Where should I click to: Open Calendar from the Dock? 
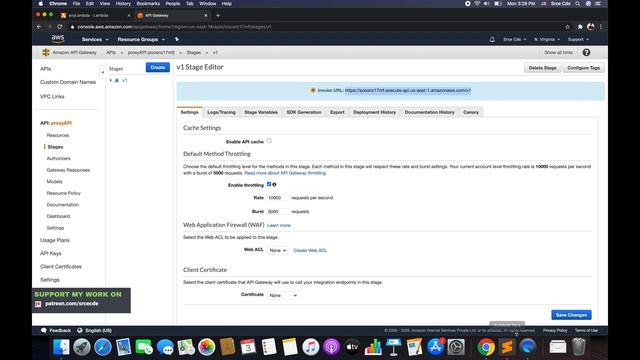(248, 347)
